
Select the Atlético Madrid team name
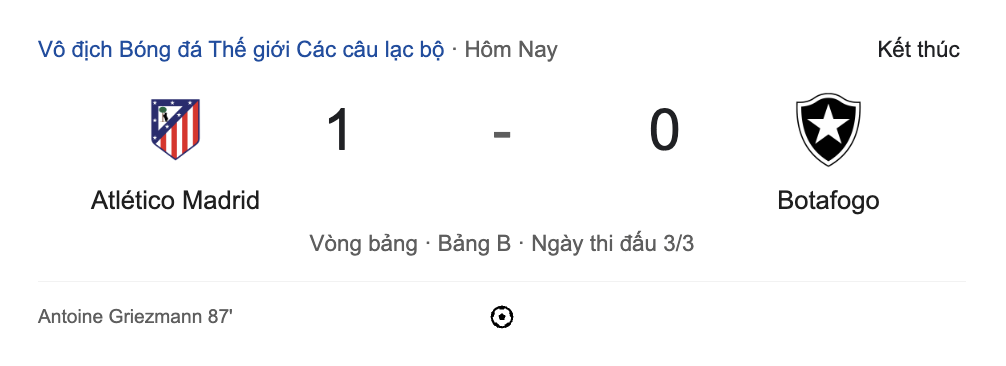(175, 200)
